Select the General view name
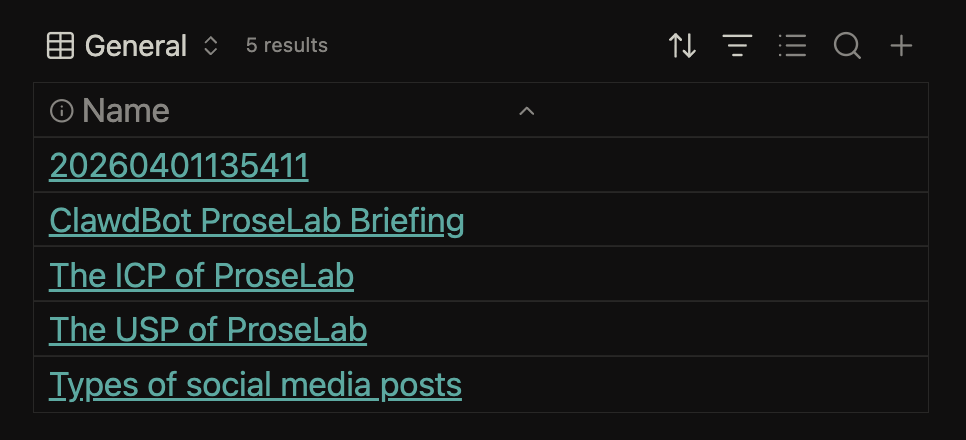The image size is (966, 440). tap(136, 46)
